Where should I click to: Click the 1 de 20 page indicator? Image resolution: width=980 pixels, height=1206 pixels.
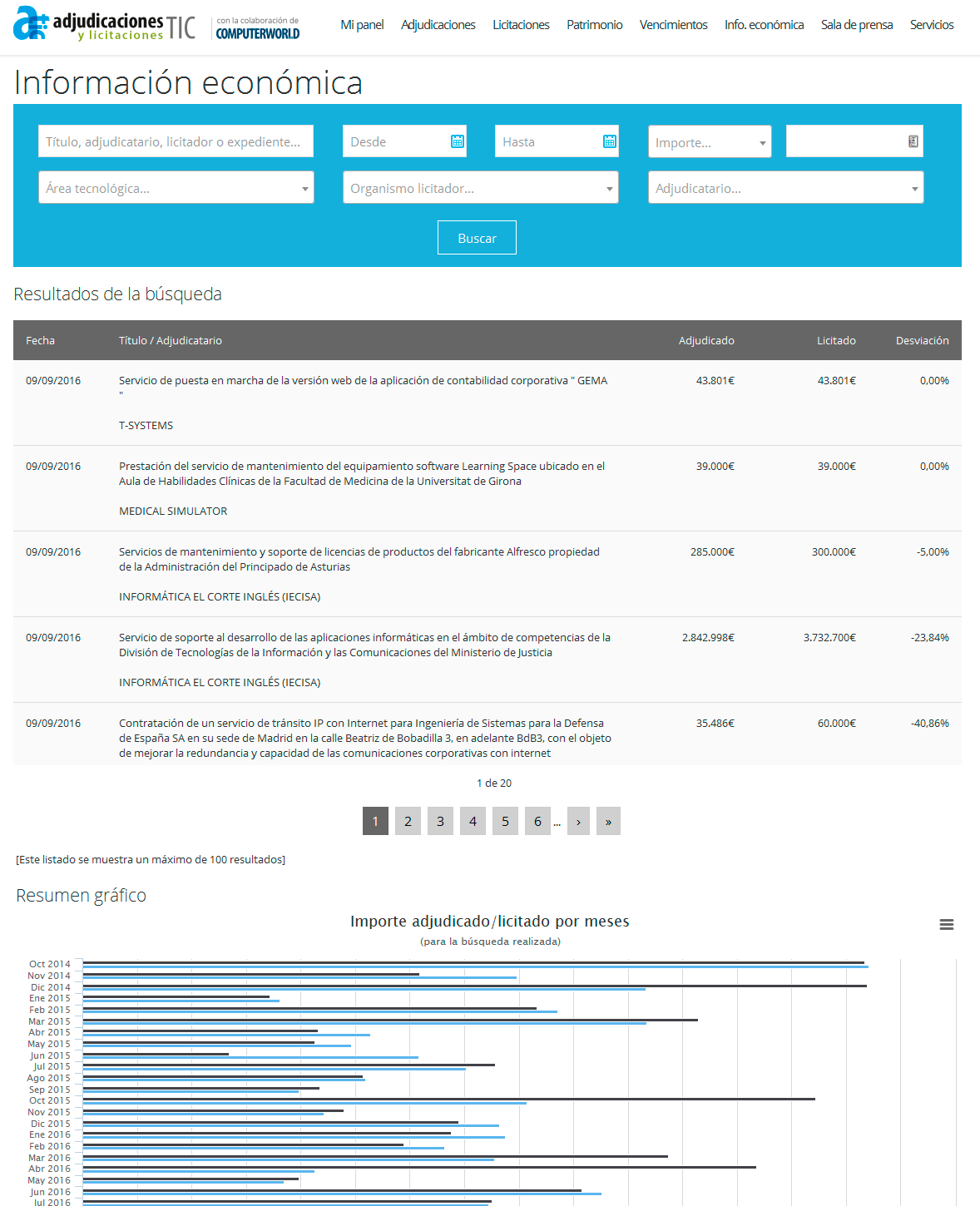(x=494, y=783)
